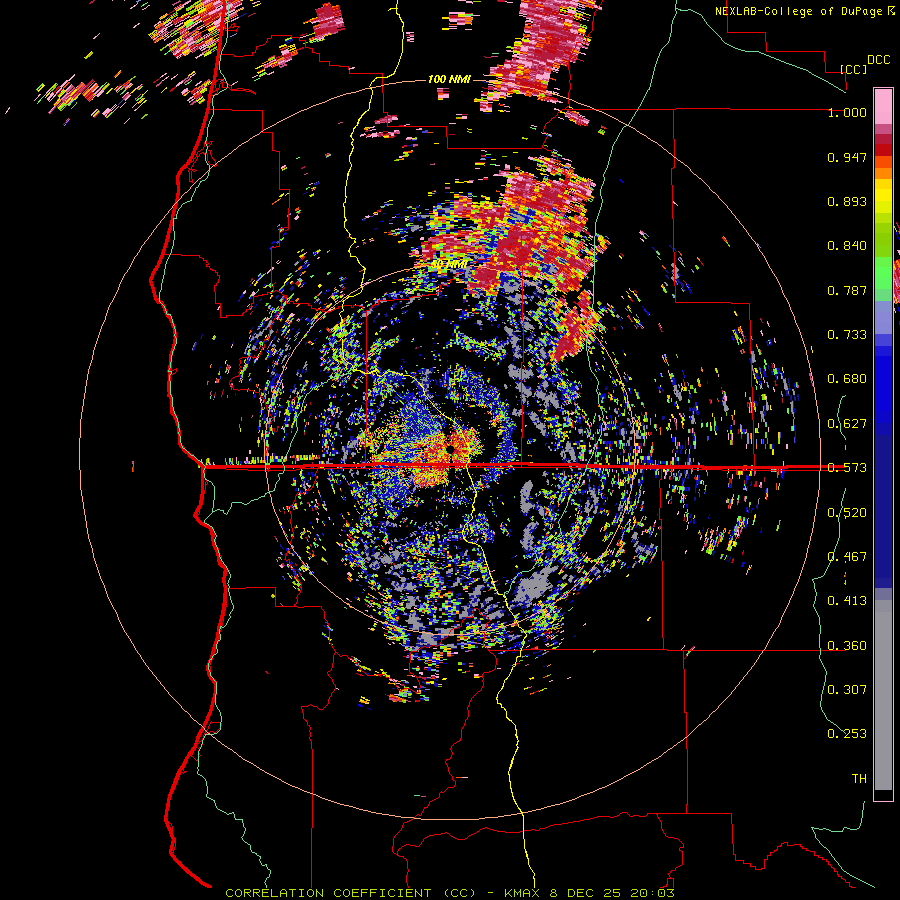Select the 0.307 scale value

pos(847,690)
